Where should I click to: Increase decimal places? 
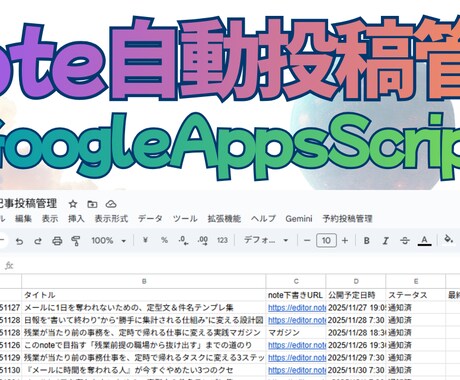203,240
